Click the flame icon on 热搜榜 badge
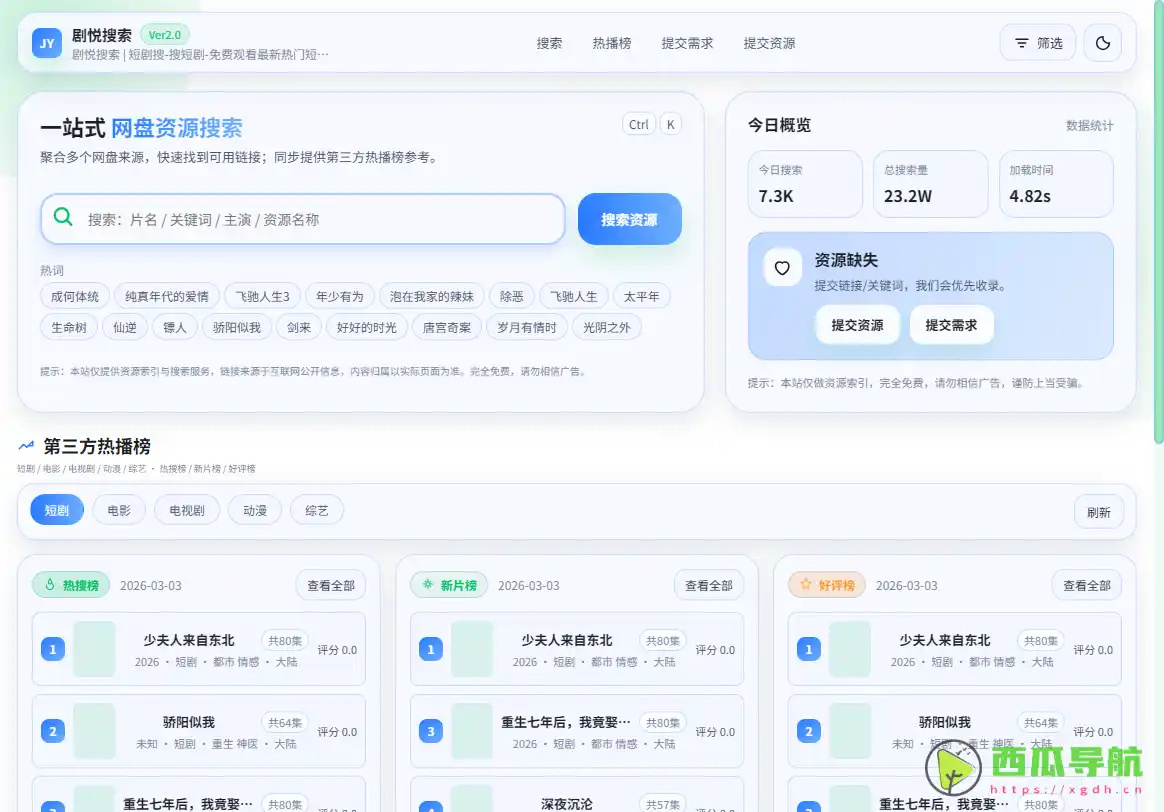The width and height of the screenshot is (1164, 812). point(51,585)
